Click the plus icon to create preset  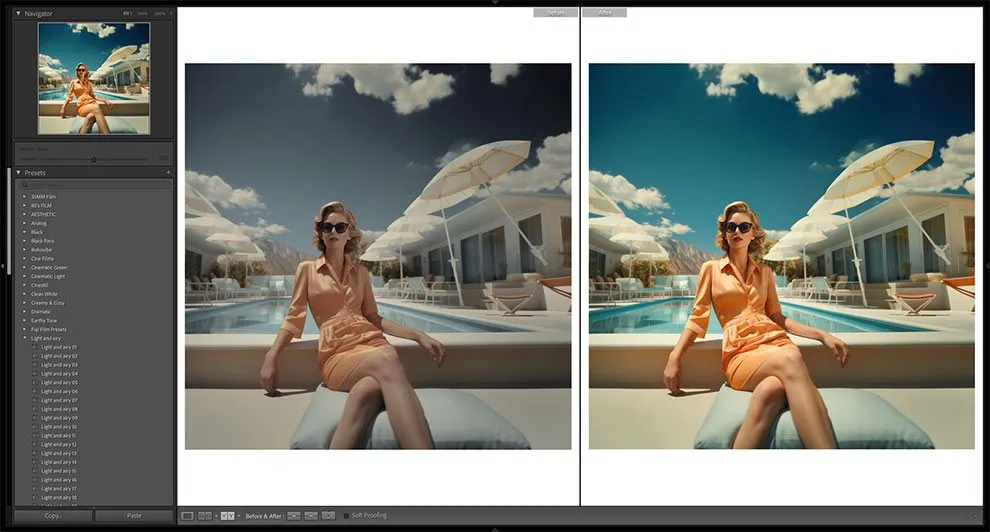[169, 173]
